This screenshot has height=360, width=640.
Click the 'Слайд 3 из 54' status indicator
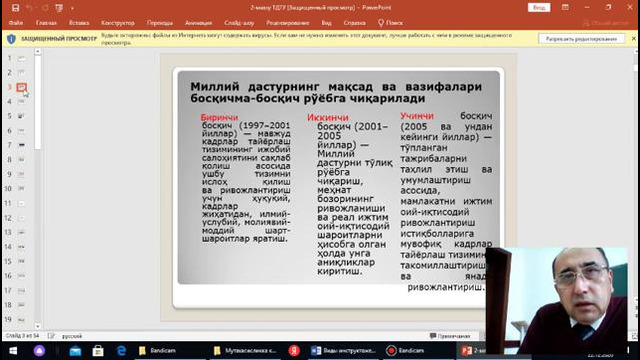22,336
